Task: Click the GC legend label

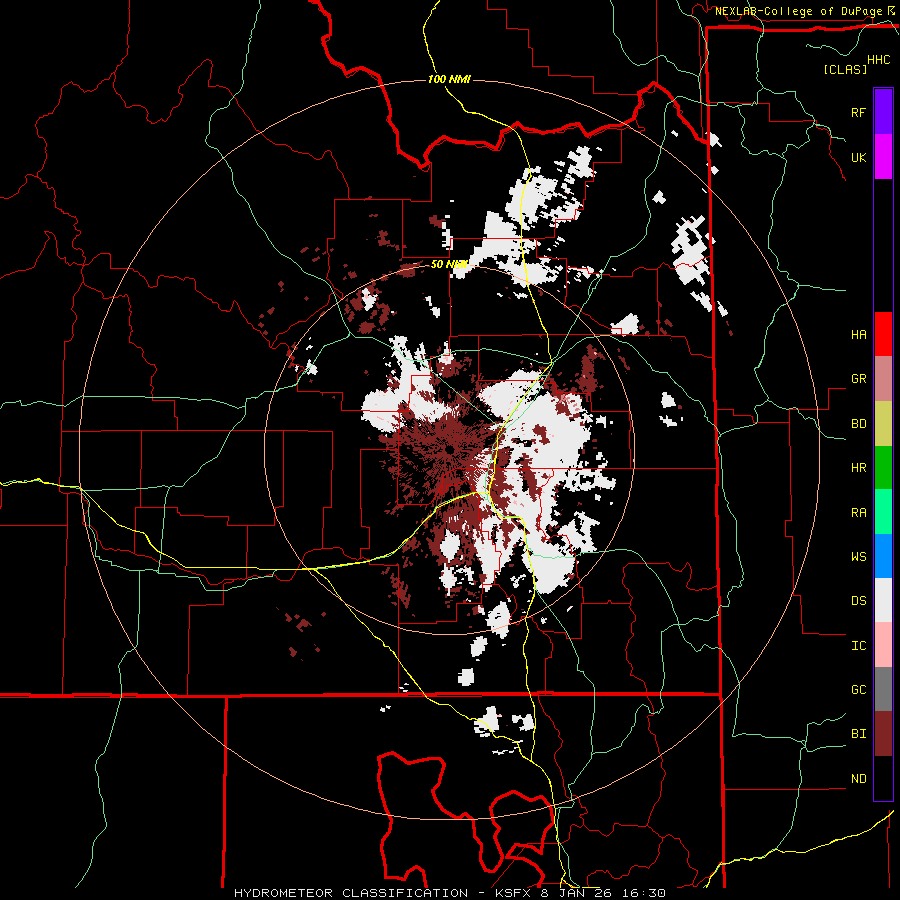Action: [x=858, y=690]
